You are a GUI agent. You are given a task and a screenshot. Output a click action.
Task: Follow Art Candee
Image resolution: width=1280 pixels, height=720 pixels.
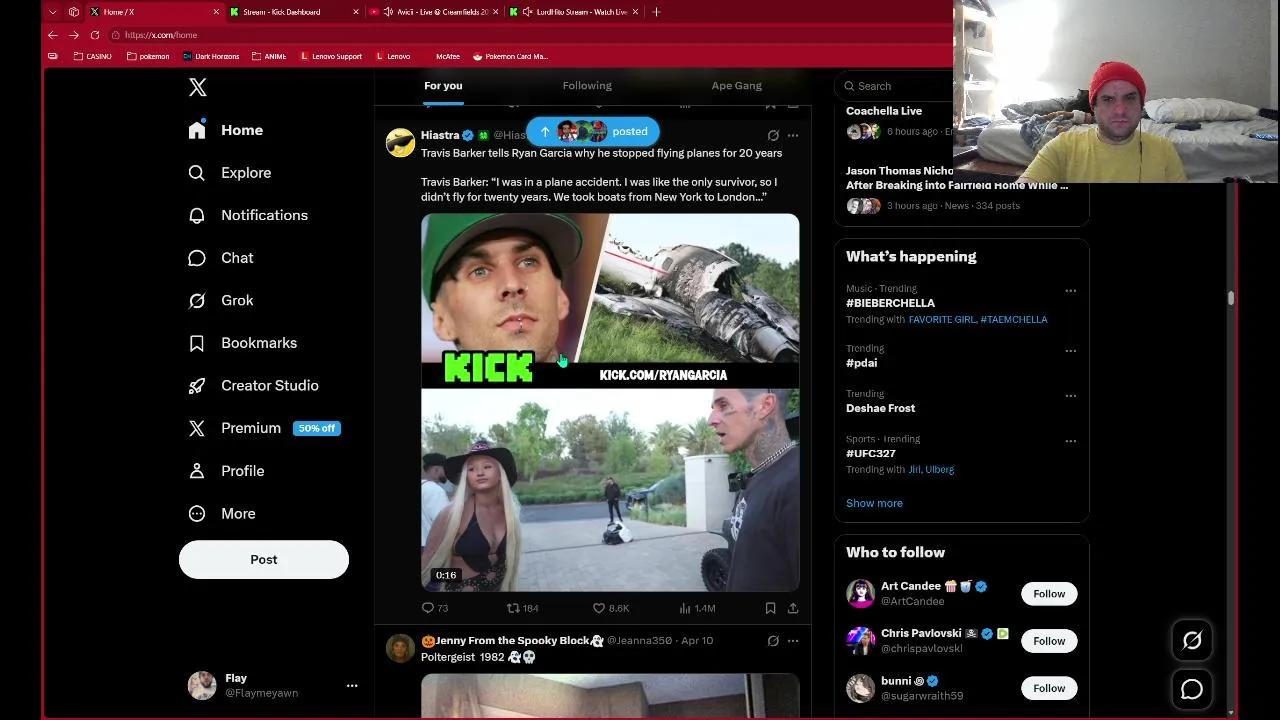pos(1049,594)
